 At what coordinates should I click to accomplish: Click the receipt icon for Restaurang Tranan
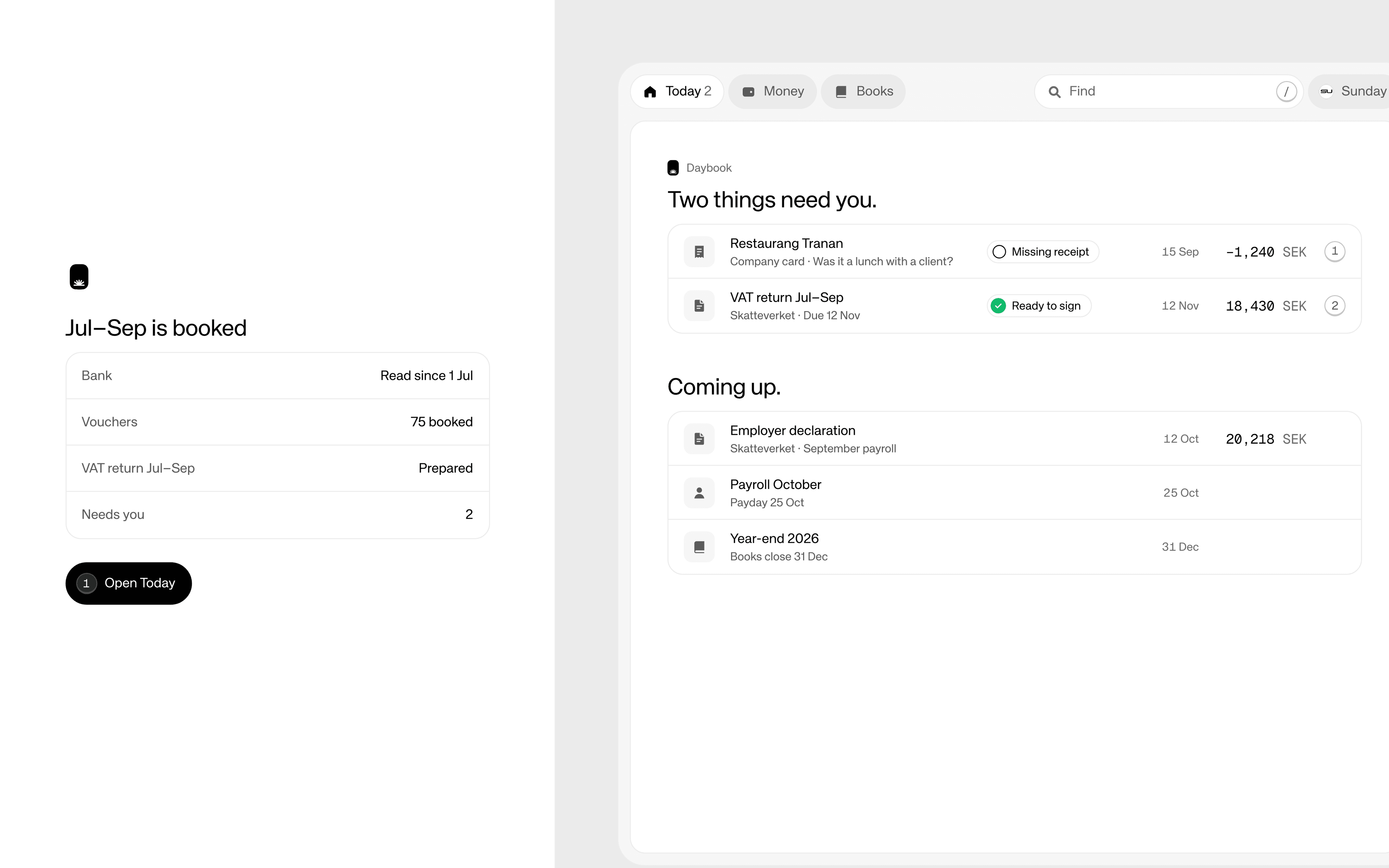pos(699,251)
